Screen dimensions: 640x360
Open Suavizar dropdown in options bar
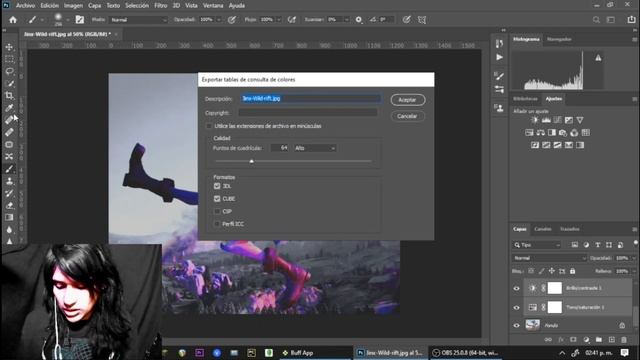coord(347,20)
